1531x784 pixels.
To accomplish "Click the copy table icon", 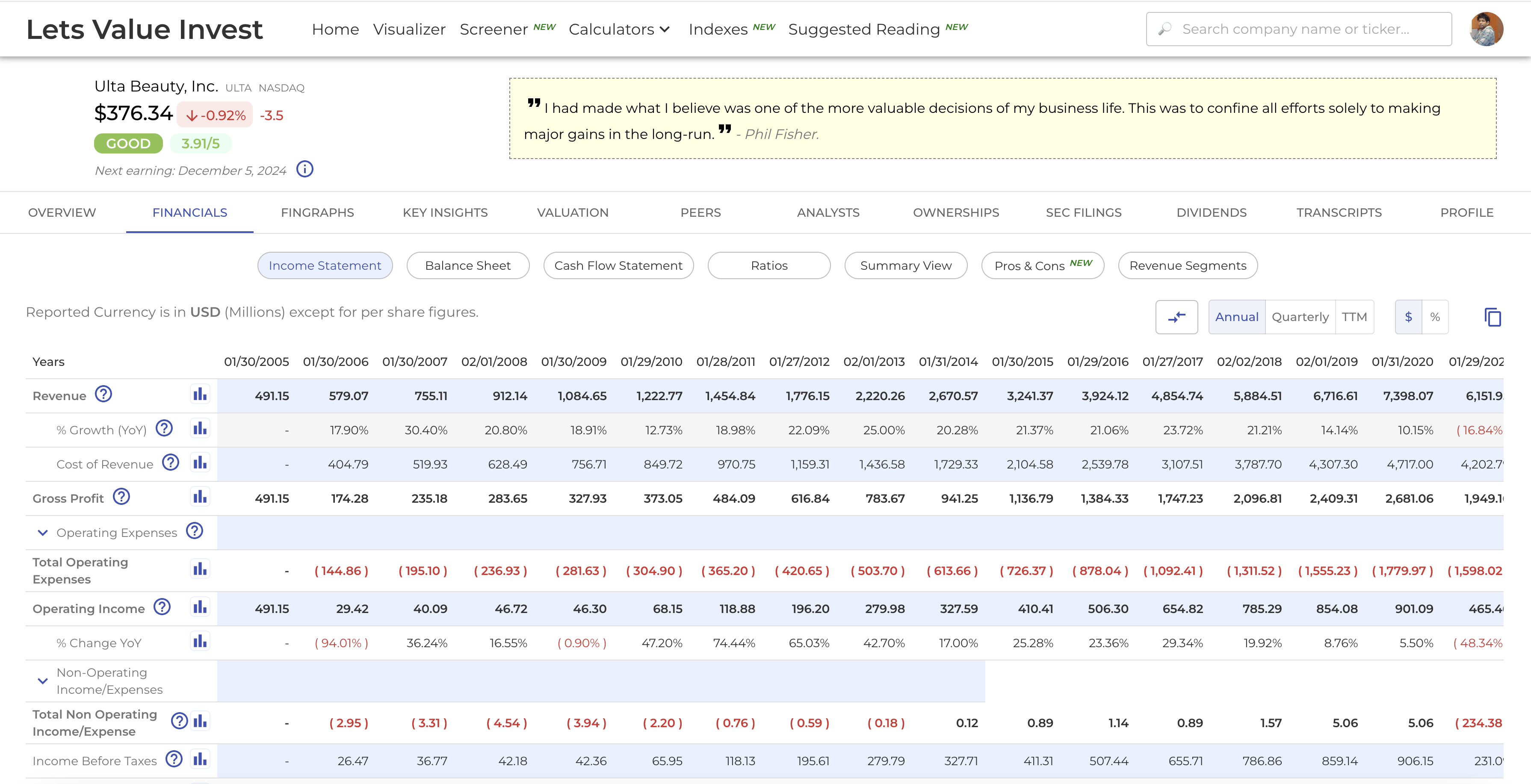I will pyautogui.click(x=1493, y=317).
